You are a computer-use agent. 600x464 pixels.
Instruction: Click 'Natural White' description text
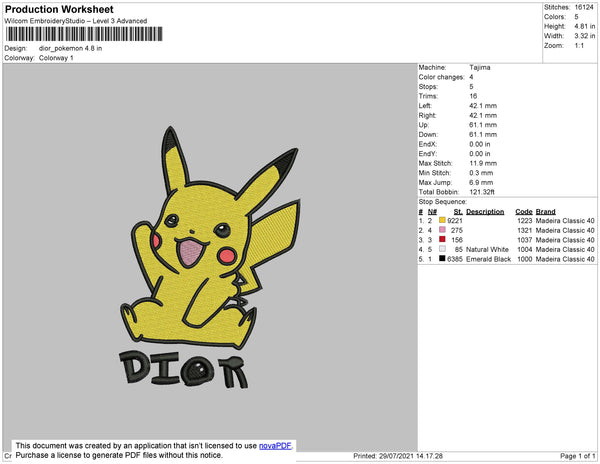[x=488, y=249]
